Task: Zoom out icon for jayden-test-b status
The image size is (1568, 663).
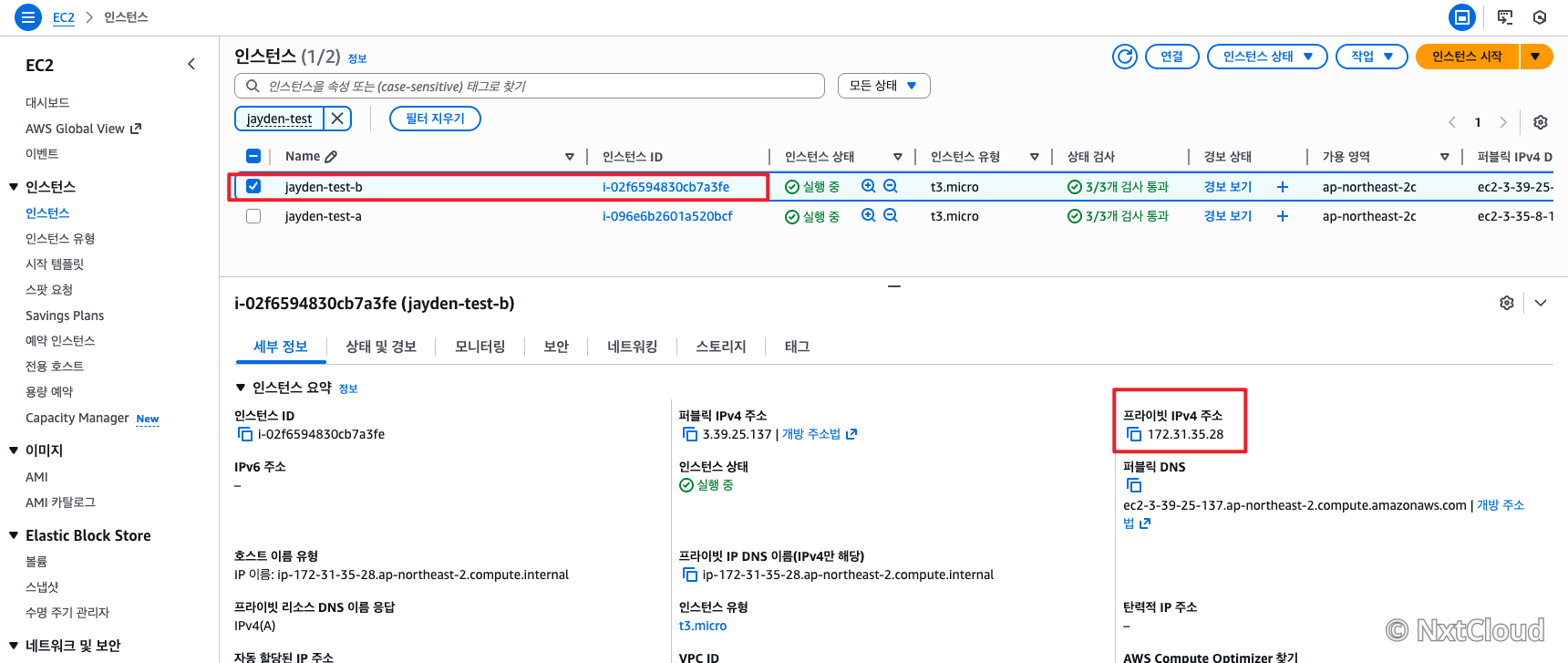Action: [x=891, y=186]
